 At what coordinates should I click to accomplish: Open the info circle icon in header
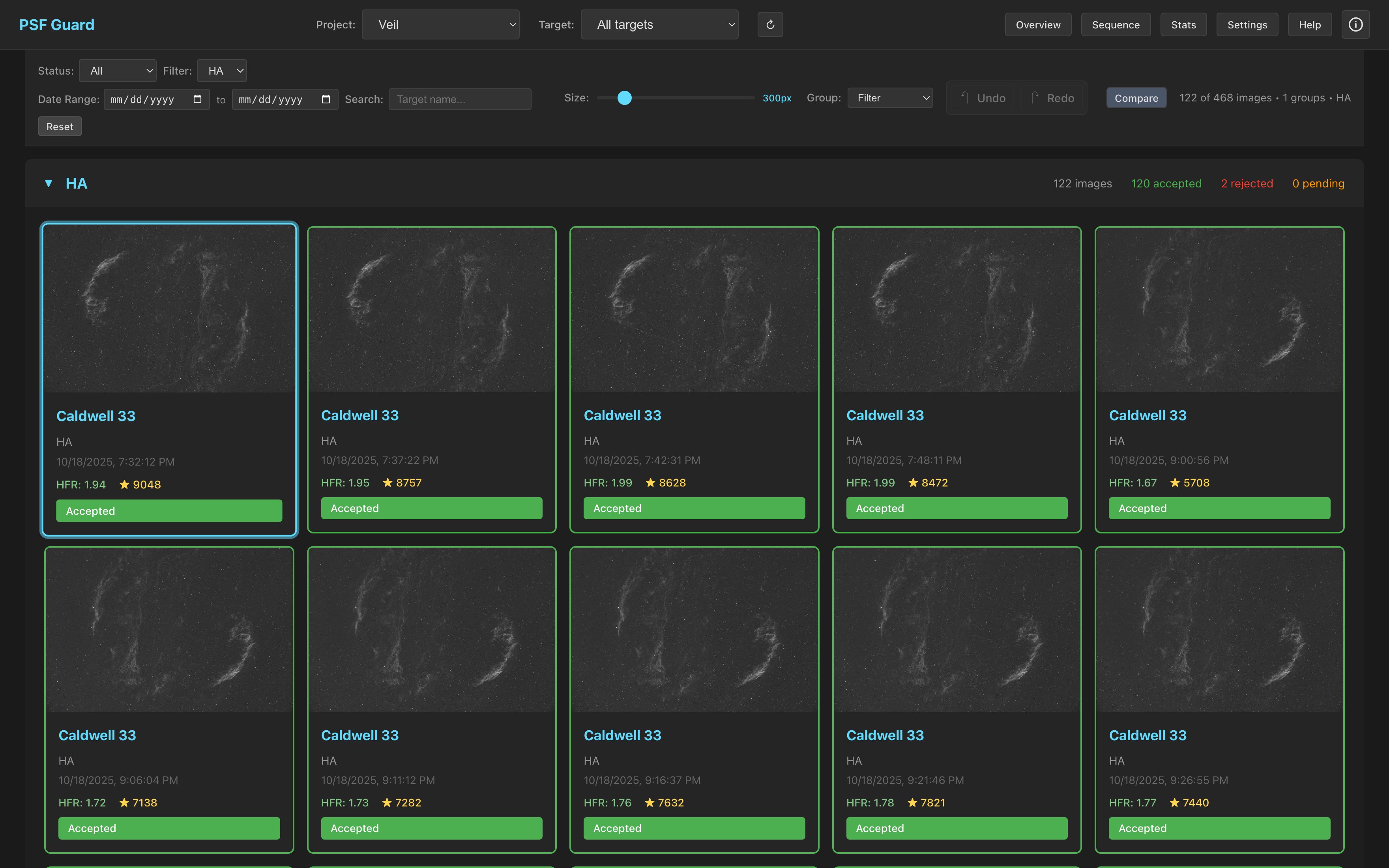click(1355, 25)
